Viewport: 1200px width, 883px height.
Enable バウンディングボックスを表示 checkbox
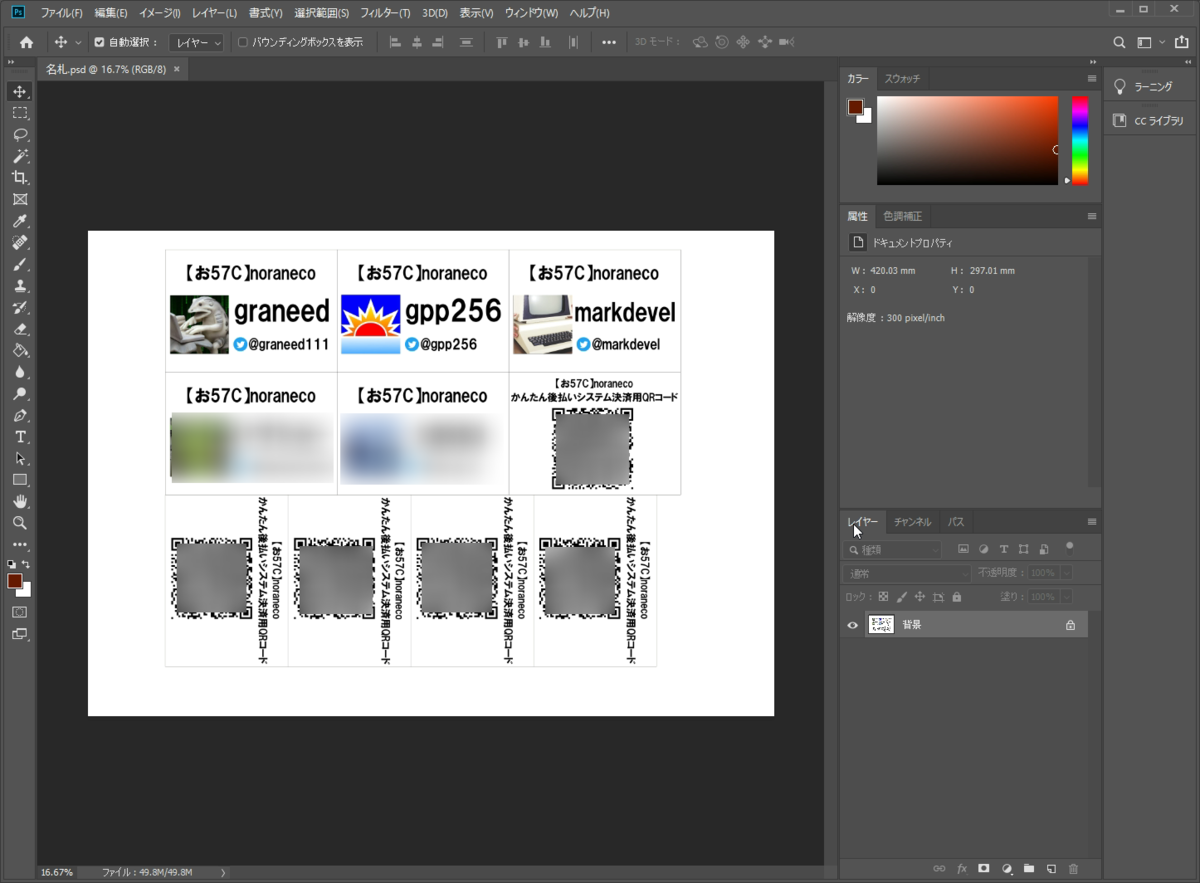coord(243,43)
